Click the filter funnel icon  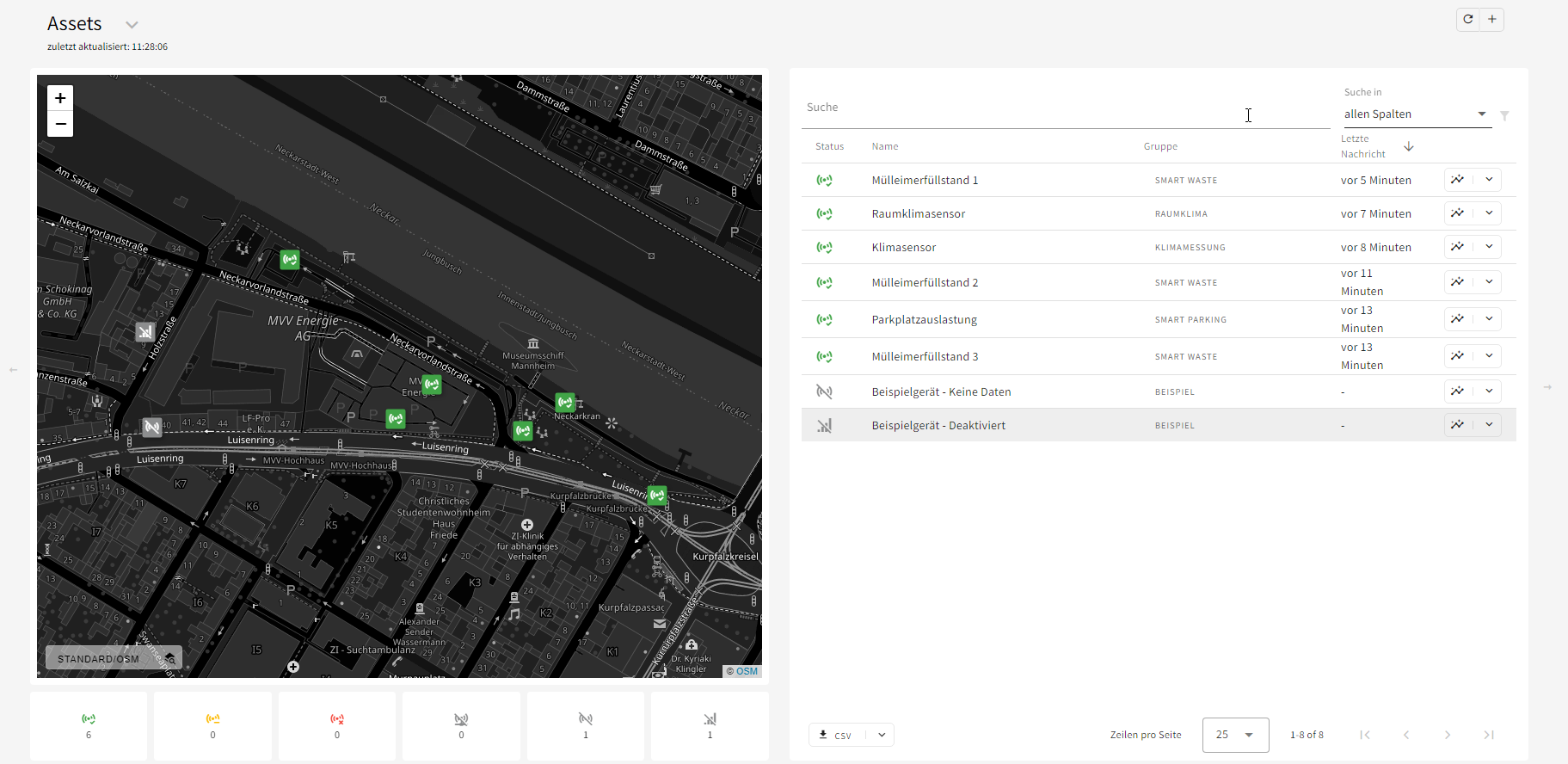coord(1504,115)
